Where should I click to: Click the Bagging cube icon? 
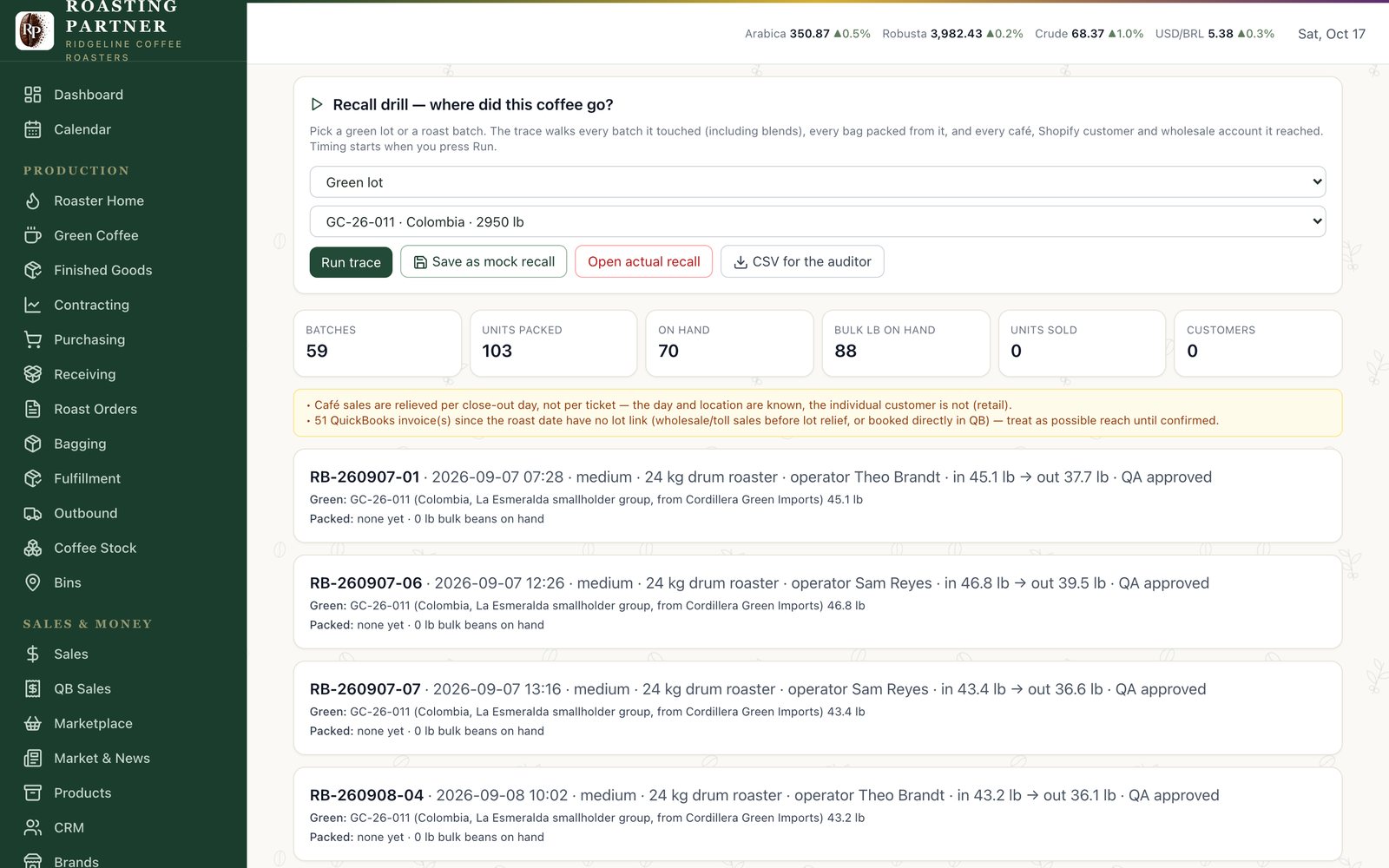pyautogui.click(x=33, y=444)
